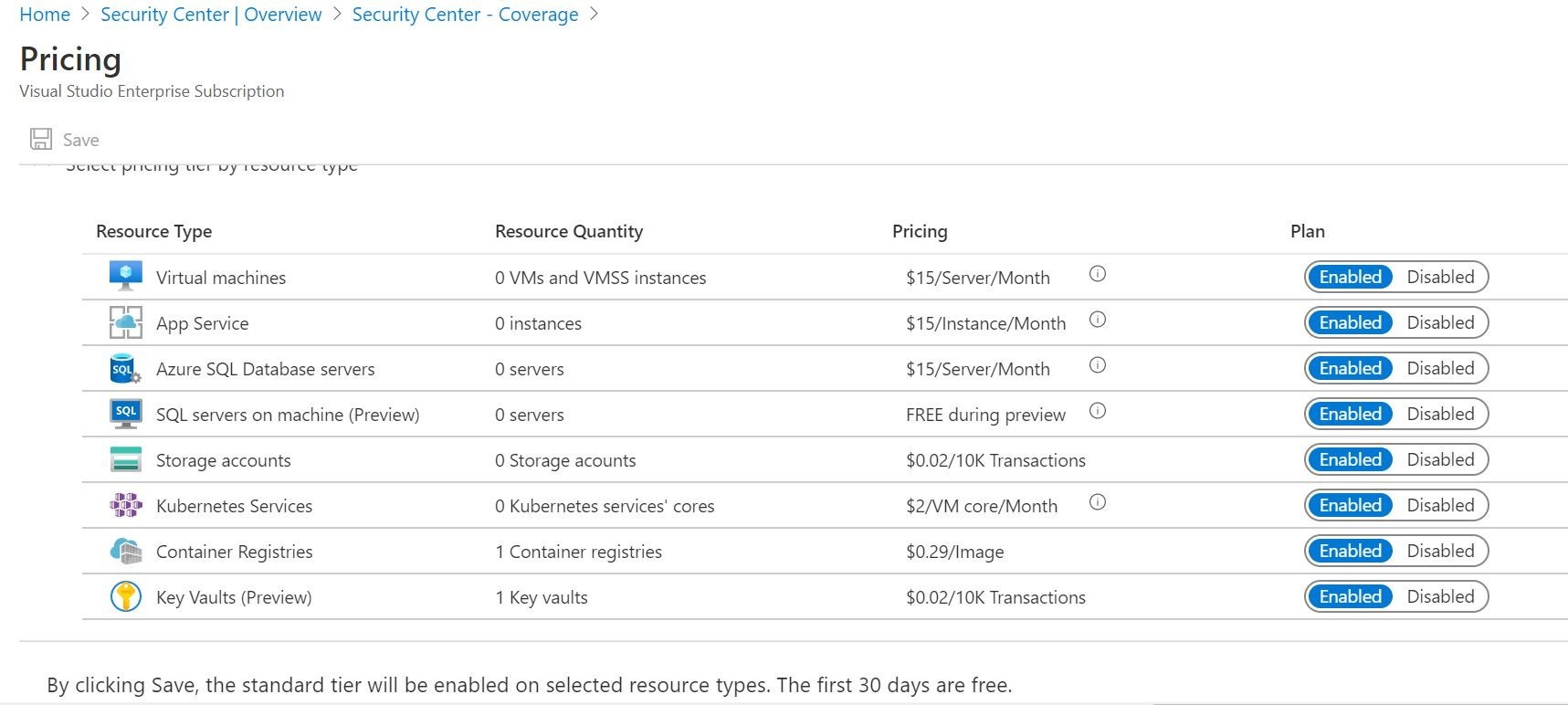Enable Storage accounts plan
The image size is (1568, 705).
(x=1350, y=459)
